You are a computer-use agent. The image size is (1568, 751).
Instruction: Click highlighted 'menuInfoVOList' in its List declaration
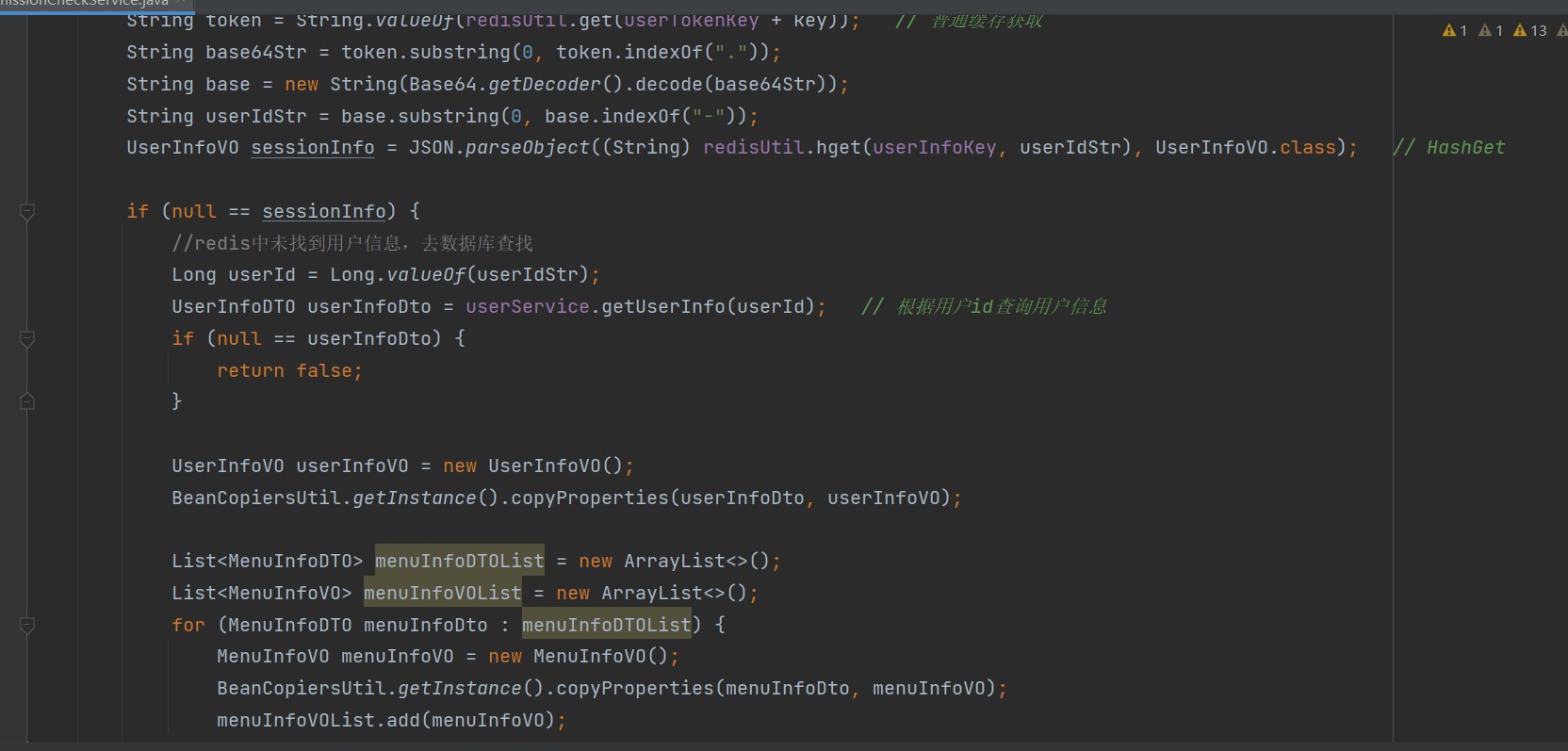[443, 594]
